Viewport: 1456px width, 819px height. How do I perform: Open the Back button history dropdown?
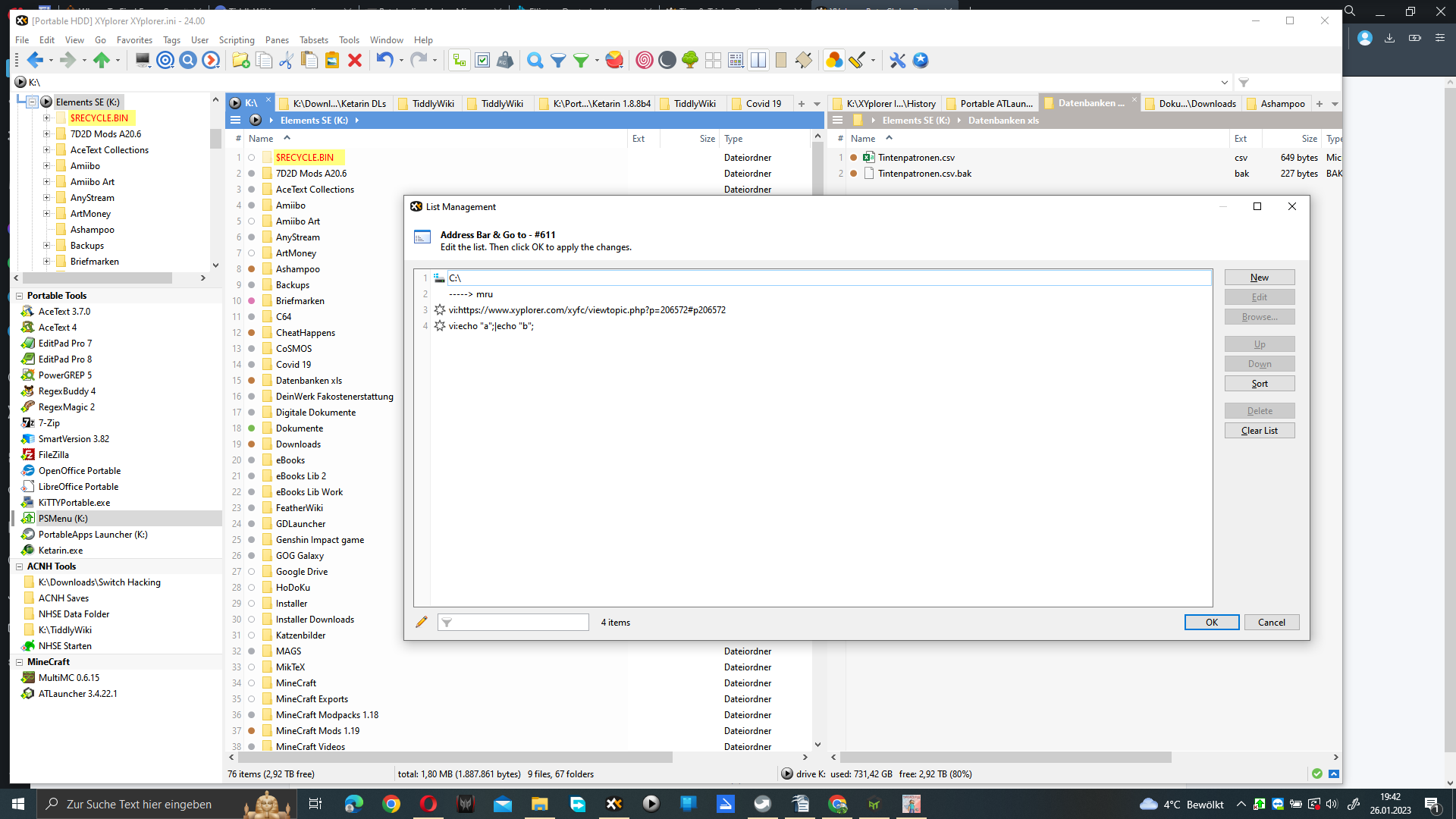51,61
